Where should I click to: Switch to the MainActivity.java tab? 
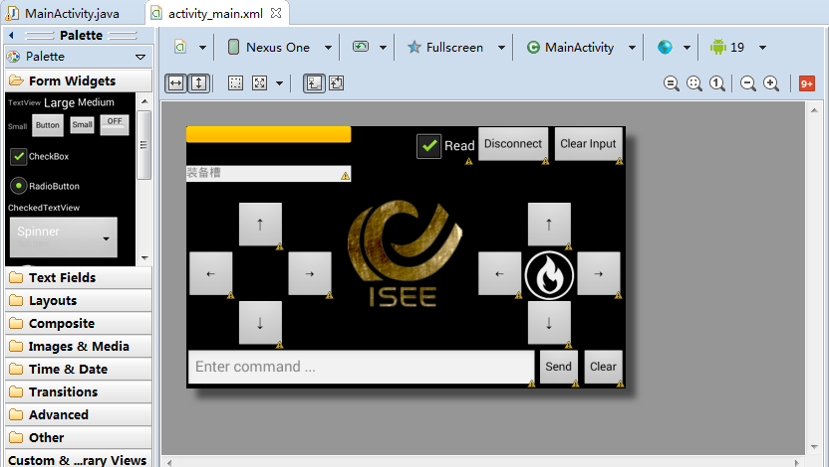click(72, 13)
